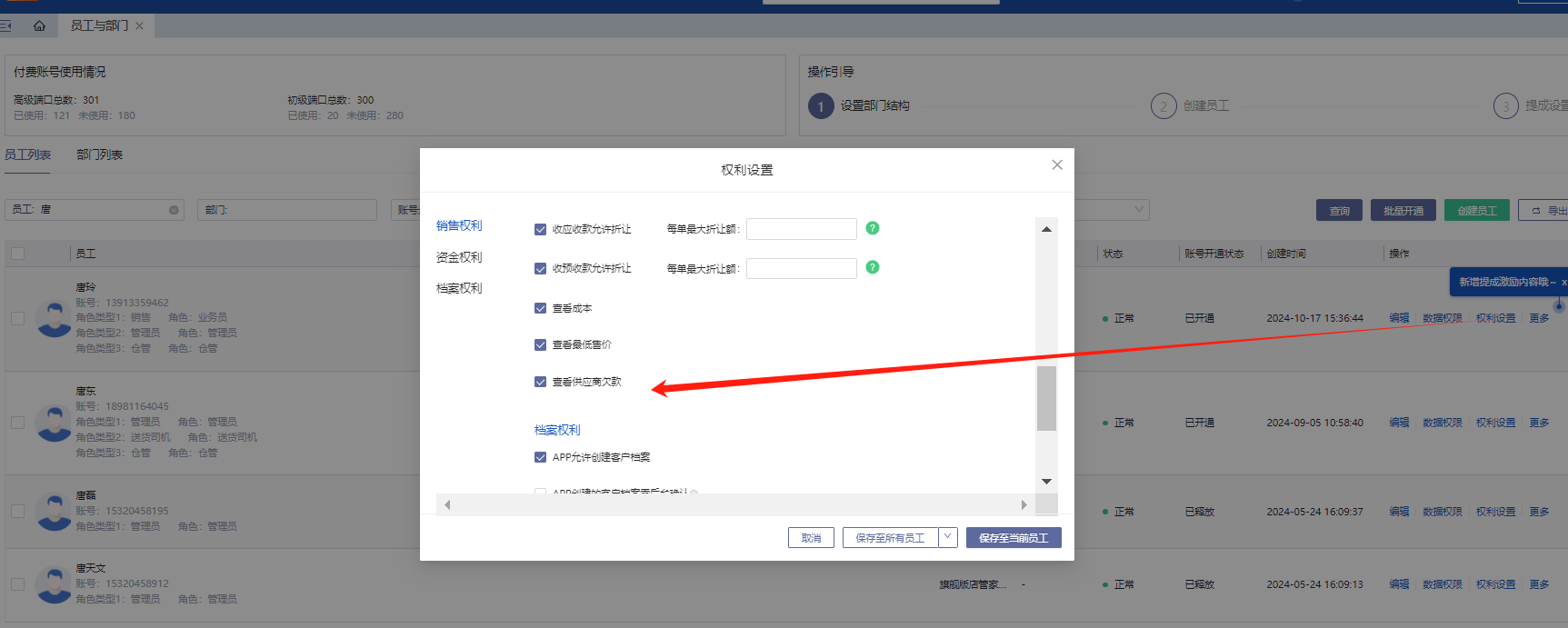
Task: Close the 员工与部门 tab
Action: [139, 26]
